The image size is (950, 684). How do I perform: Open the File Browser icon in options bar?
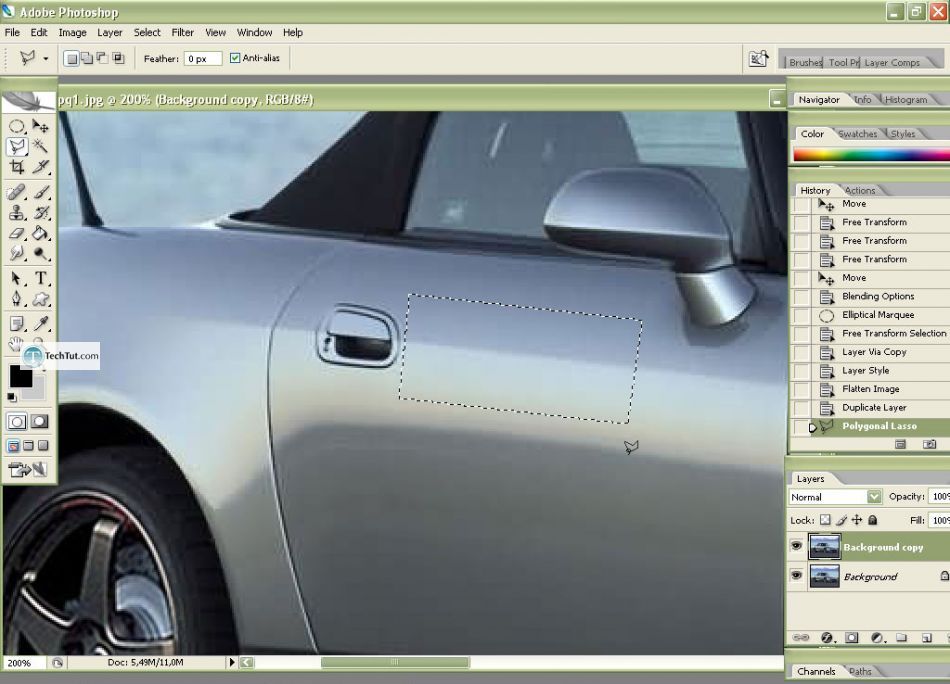coord(759,59)
